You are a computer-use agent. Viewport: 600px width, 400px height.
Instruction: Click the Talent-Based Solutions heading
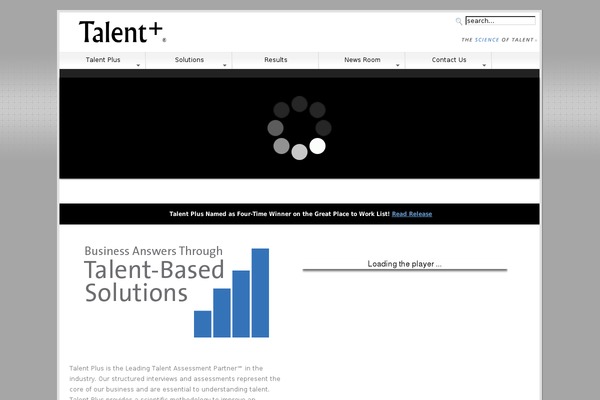[154, 281]
